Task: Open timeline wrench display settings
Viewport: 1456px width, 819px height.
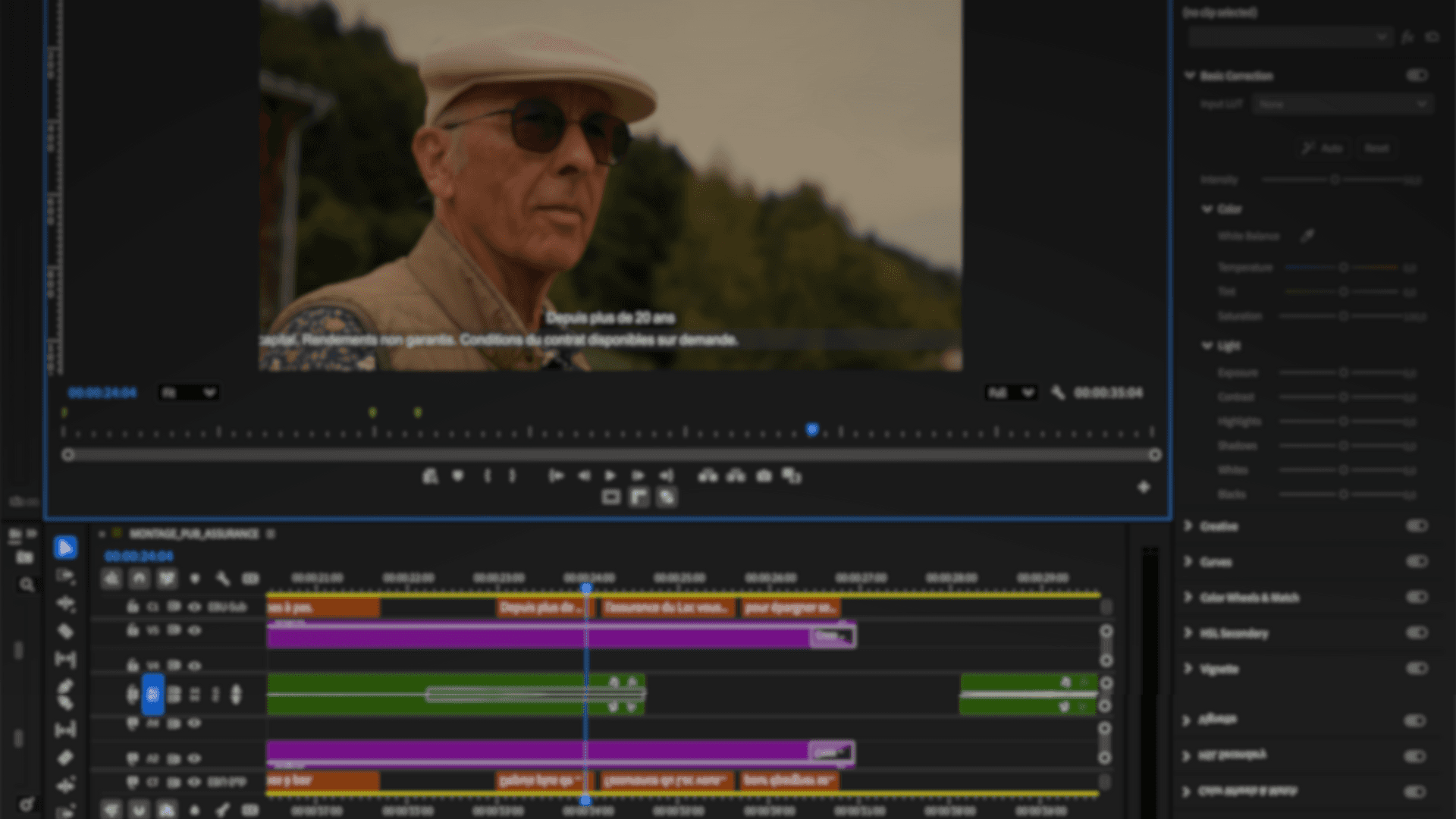Action: 222,579
